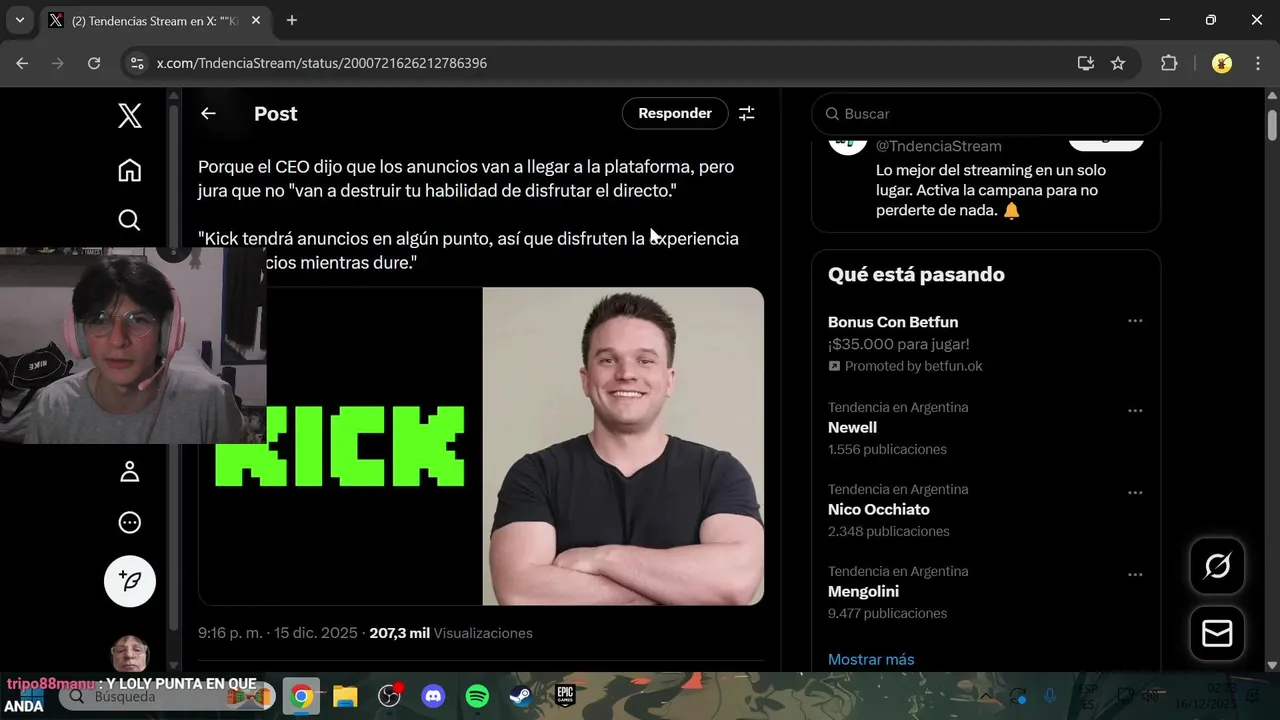The width and height of the screenshot is (1280, 720).
Task: Click the 207,3 mil Visualizaciones count
Action: [x=451, y=633]
